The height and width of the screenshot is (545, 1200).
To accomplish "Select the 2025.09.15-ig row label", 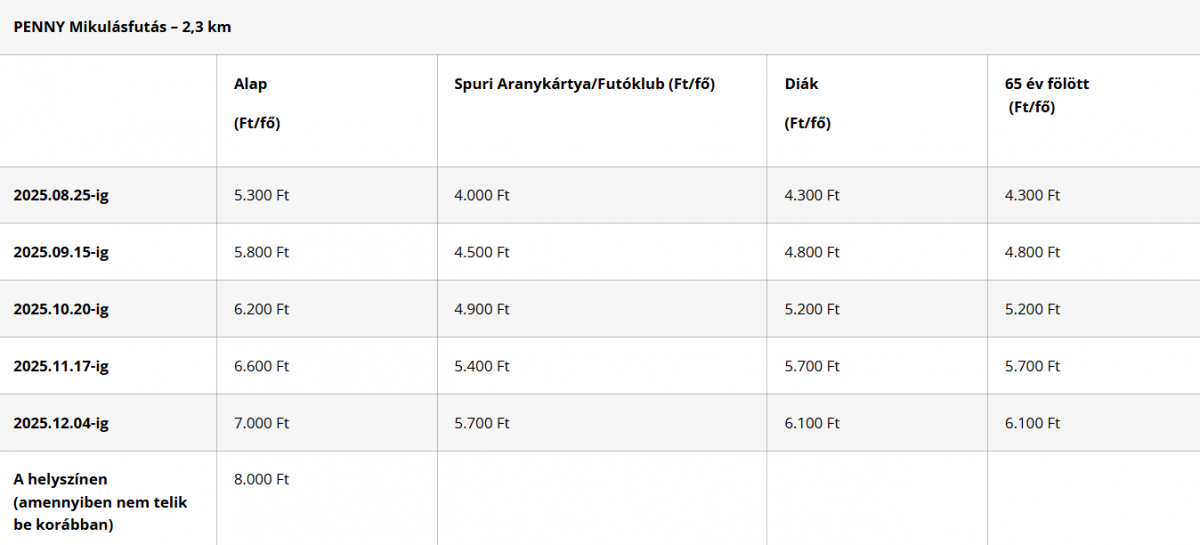I will tap(61, 252).
